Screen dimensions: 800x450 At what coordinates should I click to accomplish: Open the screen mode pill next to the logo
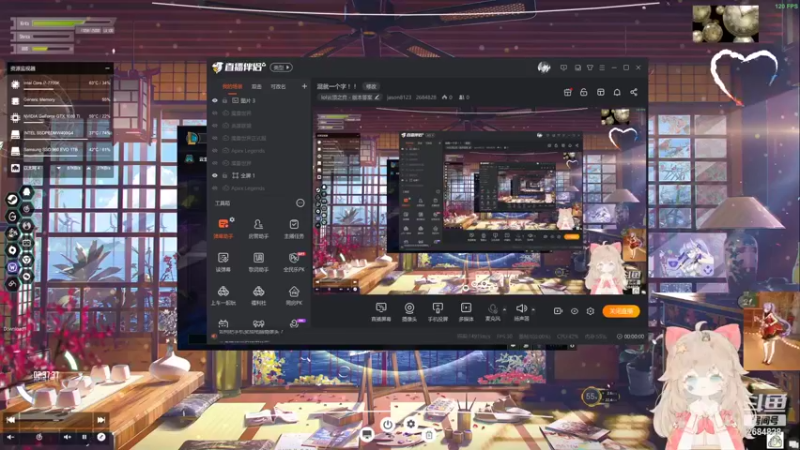[x=281, y=67]
